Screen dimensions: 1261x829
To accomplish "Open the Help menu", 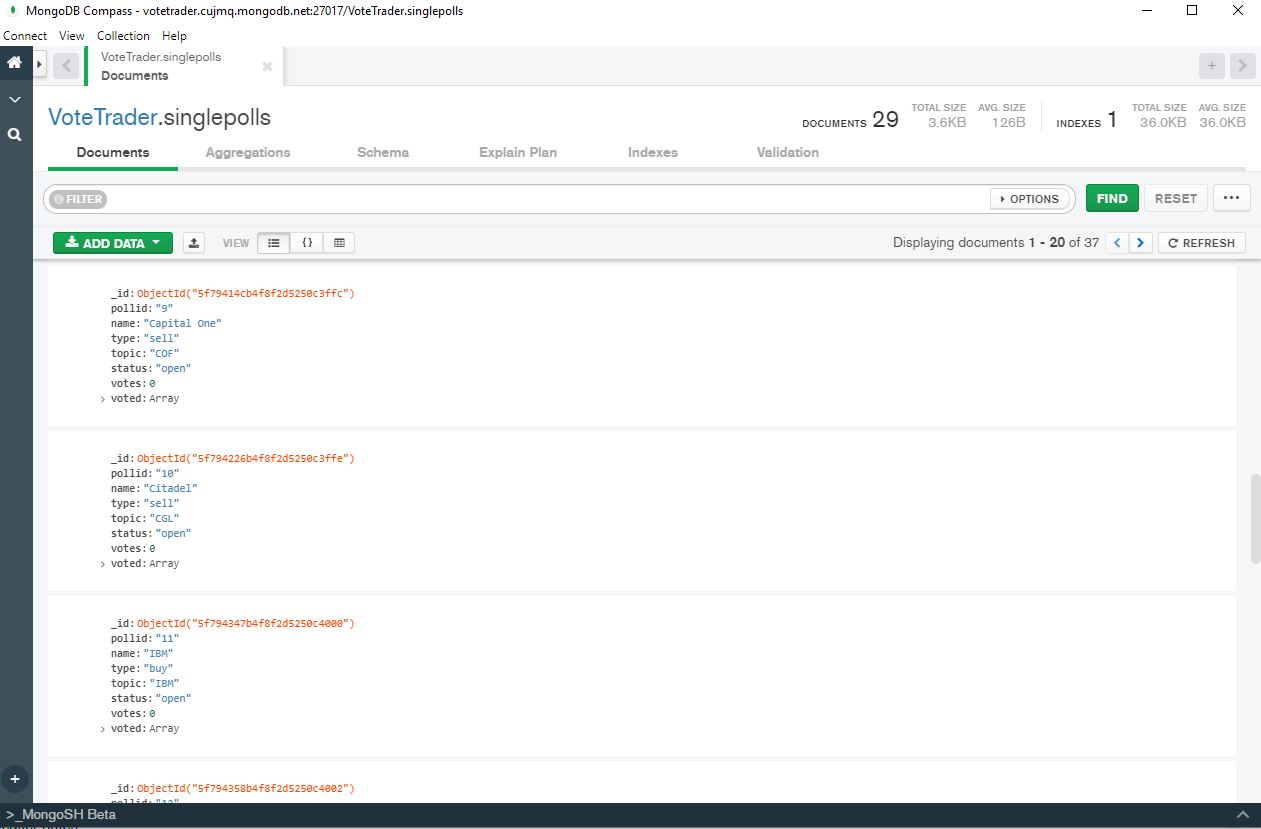I will click(x=174, y=35).
